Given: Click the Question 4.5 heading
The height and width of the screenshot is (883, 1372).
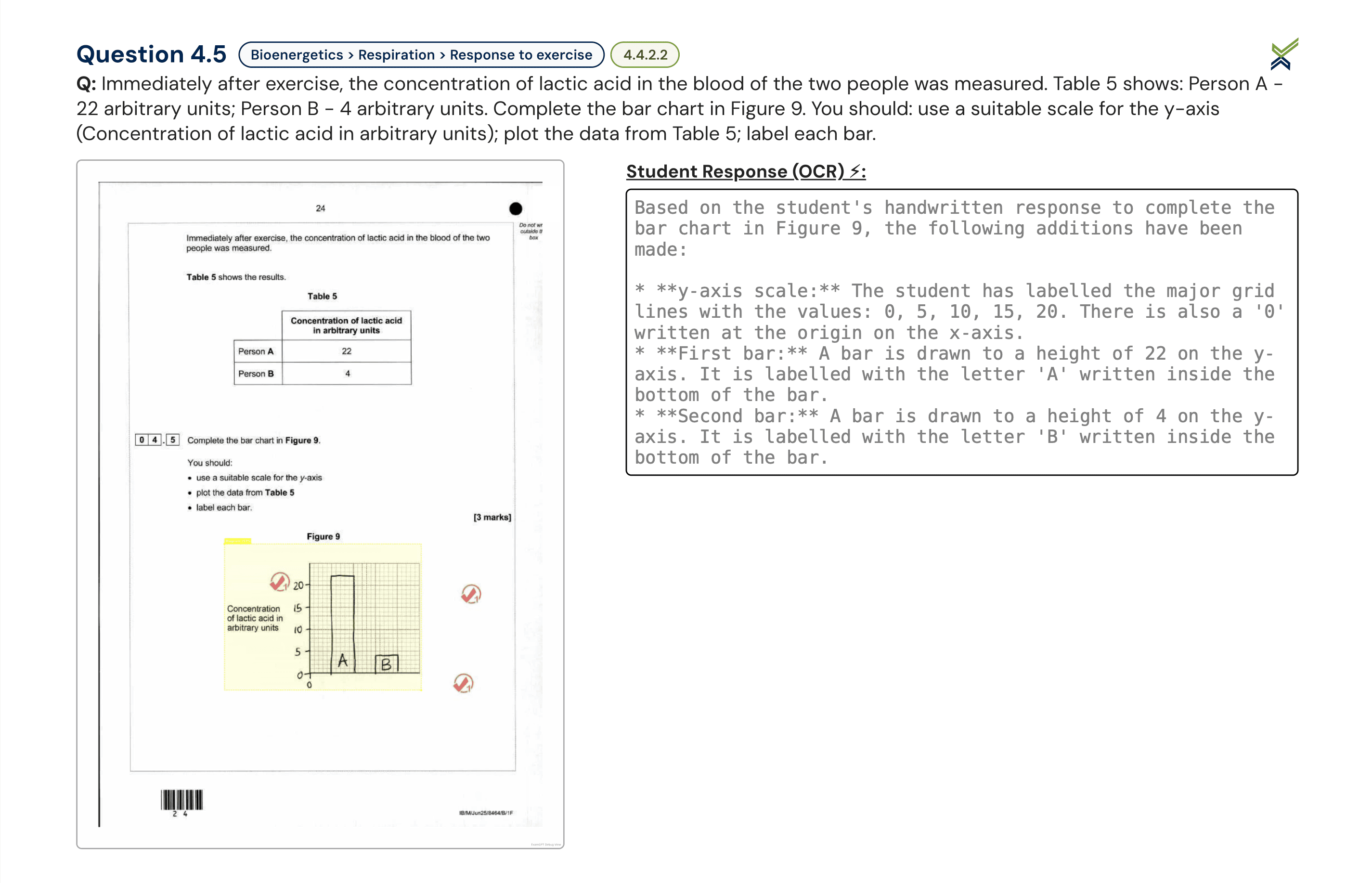Looking at the screenshot, I should 151,54.
